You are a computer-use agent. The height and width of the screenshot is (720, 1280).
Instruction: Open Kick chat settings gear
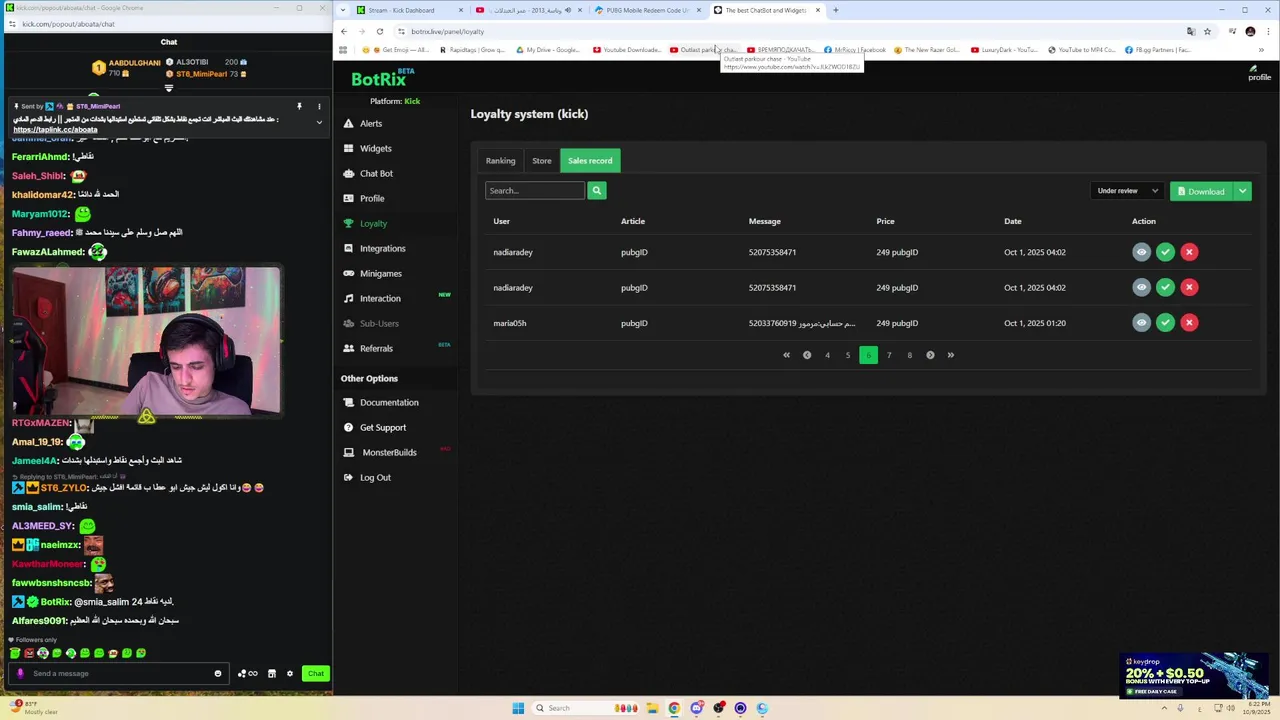[x=290, y=673]
